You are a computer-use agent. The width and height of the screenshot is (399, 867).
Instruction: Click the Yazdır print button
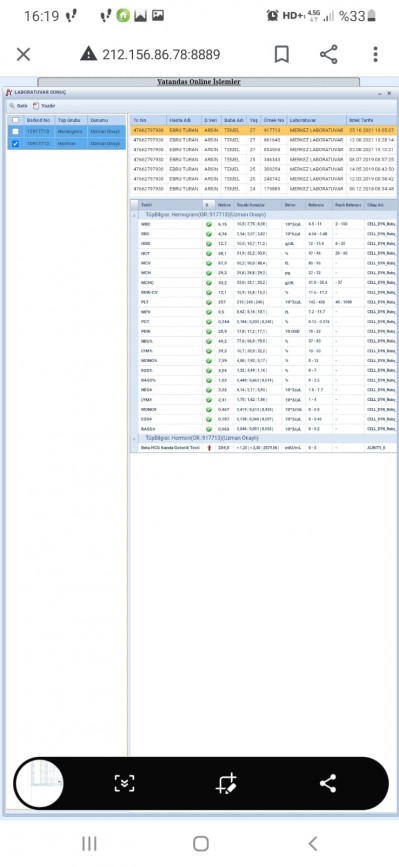[x=44, y=106]
